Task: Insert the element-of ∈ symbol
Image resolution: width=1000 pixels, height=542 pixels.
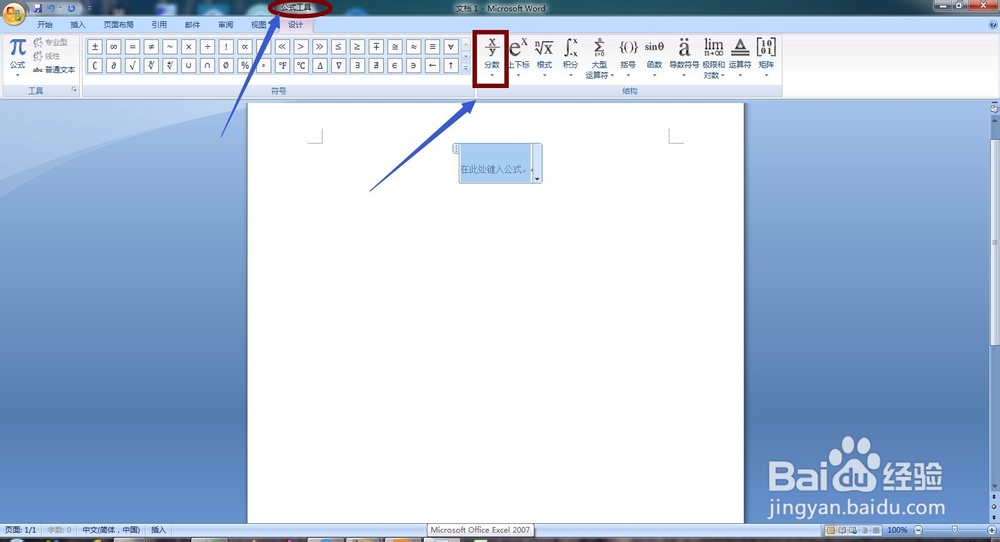Action: click(395, 65)
